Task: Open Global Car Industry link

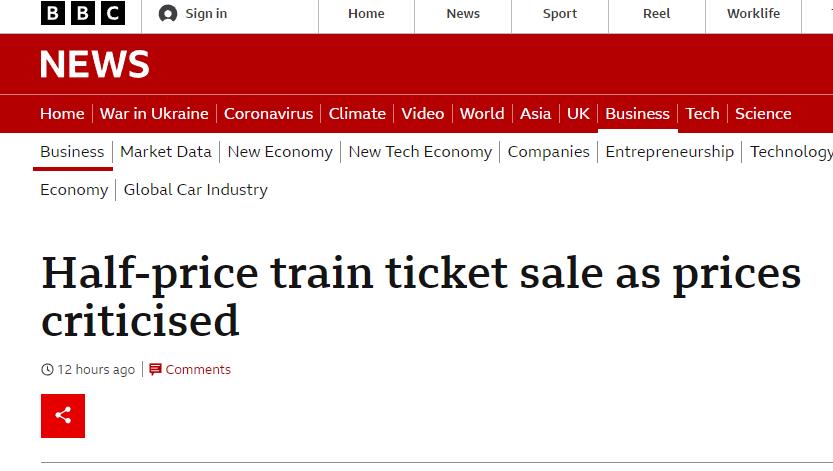Action: point(196,190)
